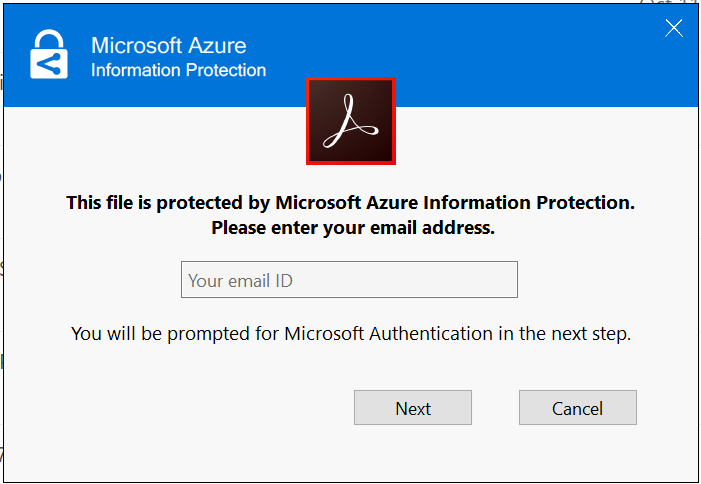Cancel the email sign-in prompt
This screenshot has width=701, height=484.
tap(577, 408)
